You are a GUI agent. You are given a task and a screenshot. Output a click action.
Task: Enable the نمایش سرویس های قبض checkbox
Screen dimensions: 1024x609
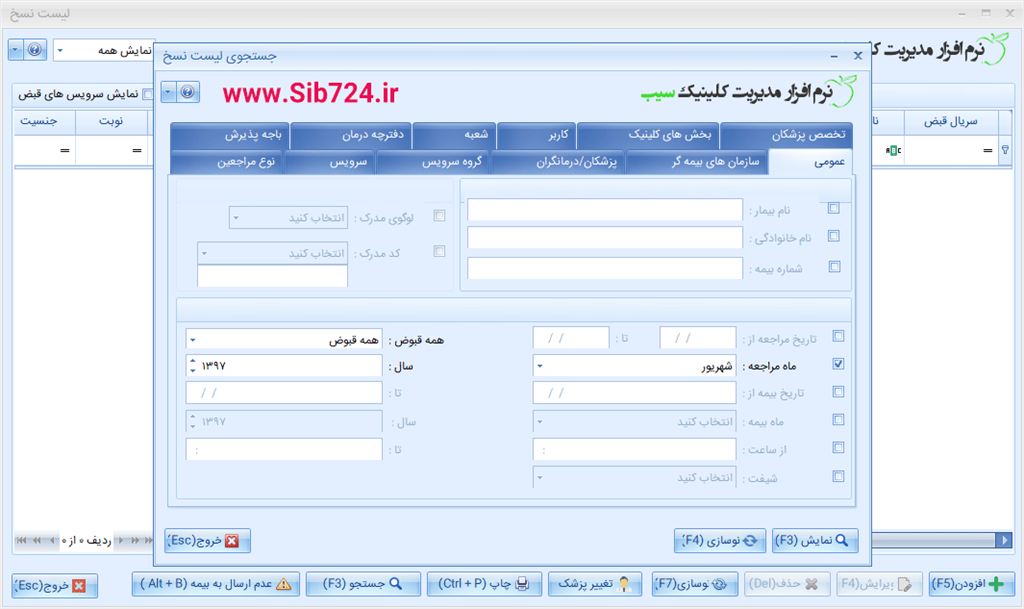pyautogui.click(x=146, y=94)
